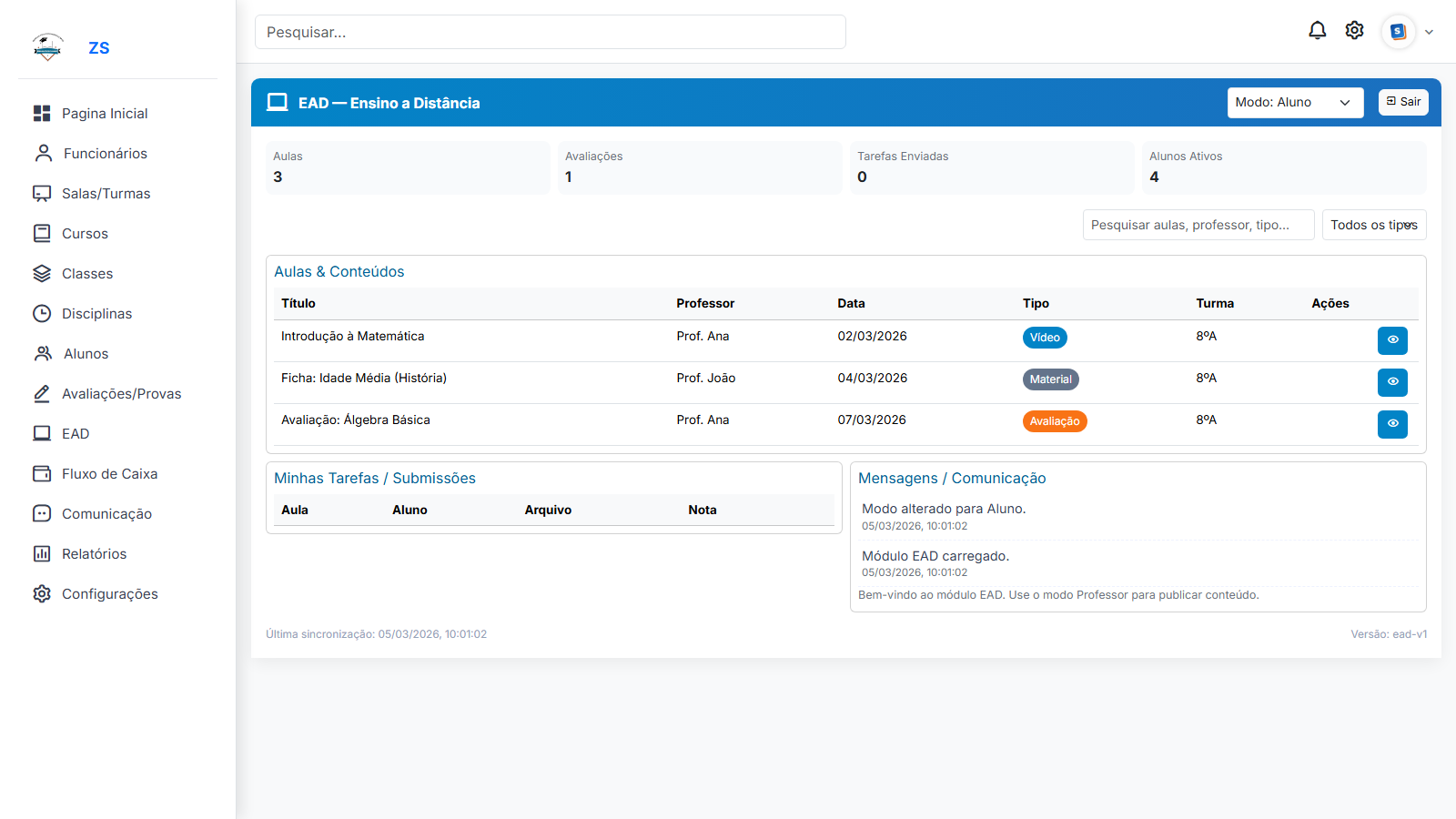
Task: View Avaliação: Álgebra Básica eye button
Action: 1392,424
